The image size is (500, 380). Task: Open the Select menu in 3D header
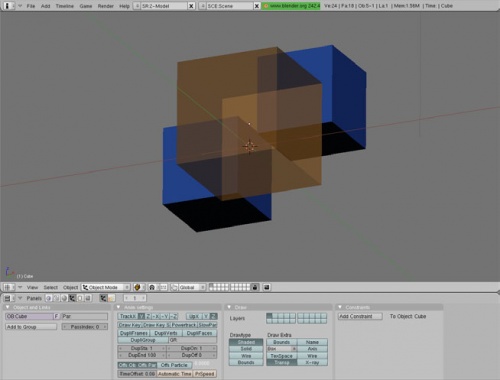coord(51,287)
